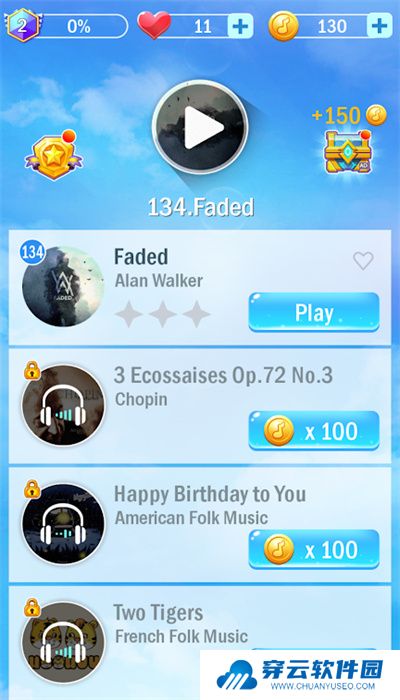Preview Two Tigers headphone thumbnail
This screenshot has height=700, width=400.
(63, 642)
